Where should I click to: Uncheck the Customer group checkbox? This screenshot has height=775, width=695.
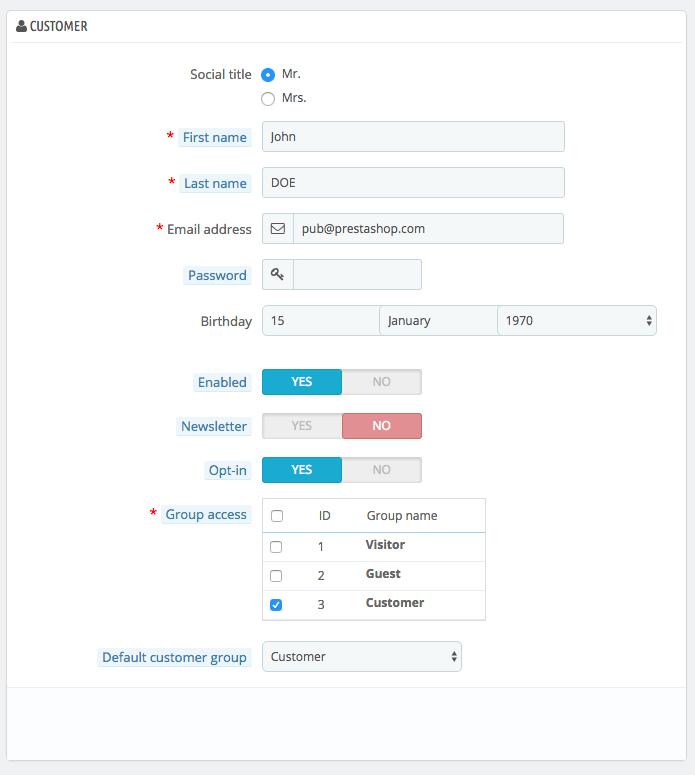(276, 605)
